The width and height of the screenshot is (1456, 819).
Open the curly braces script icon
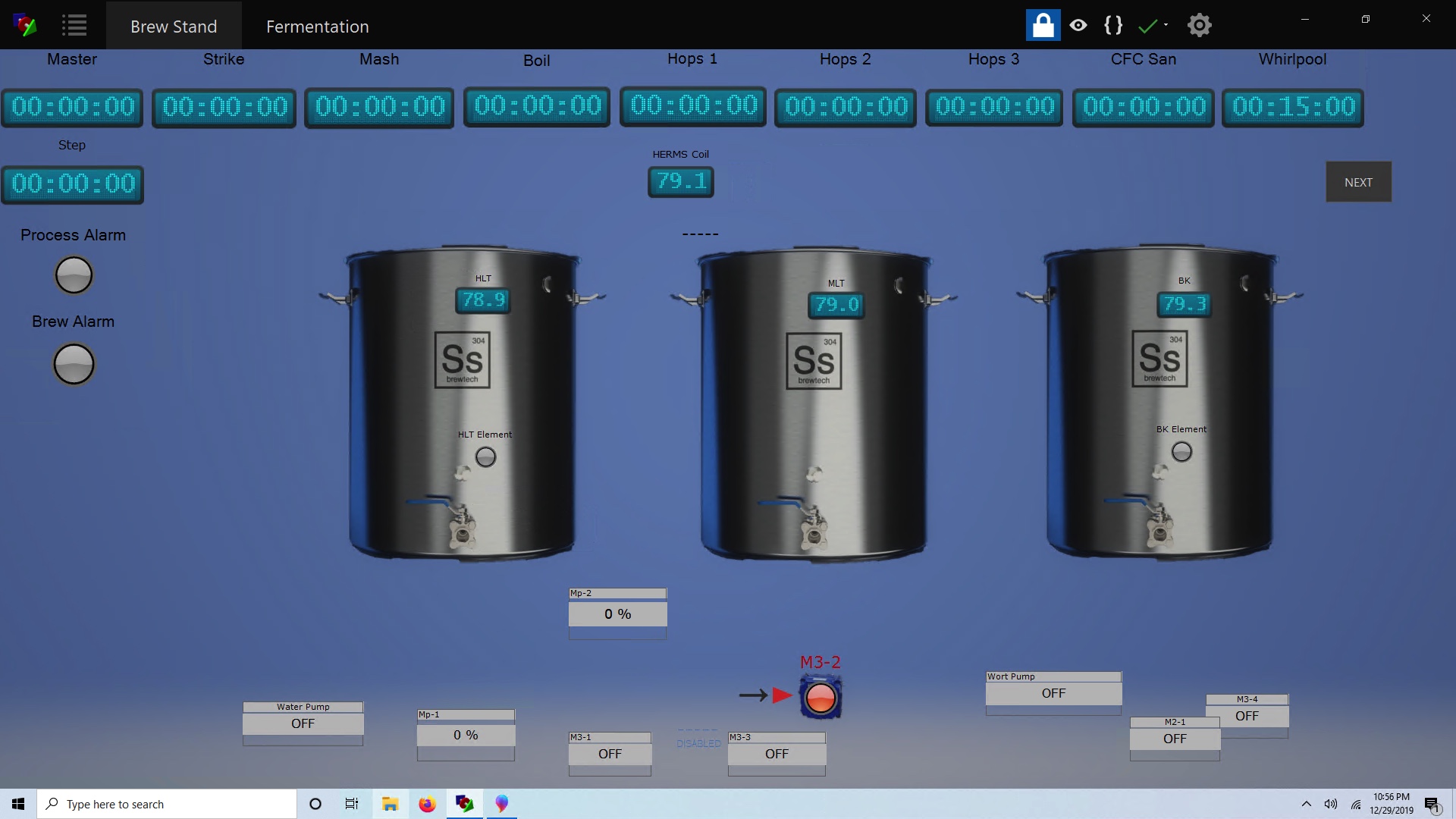click(1113, 25)
